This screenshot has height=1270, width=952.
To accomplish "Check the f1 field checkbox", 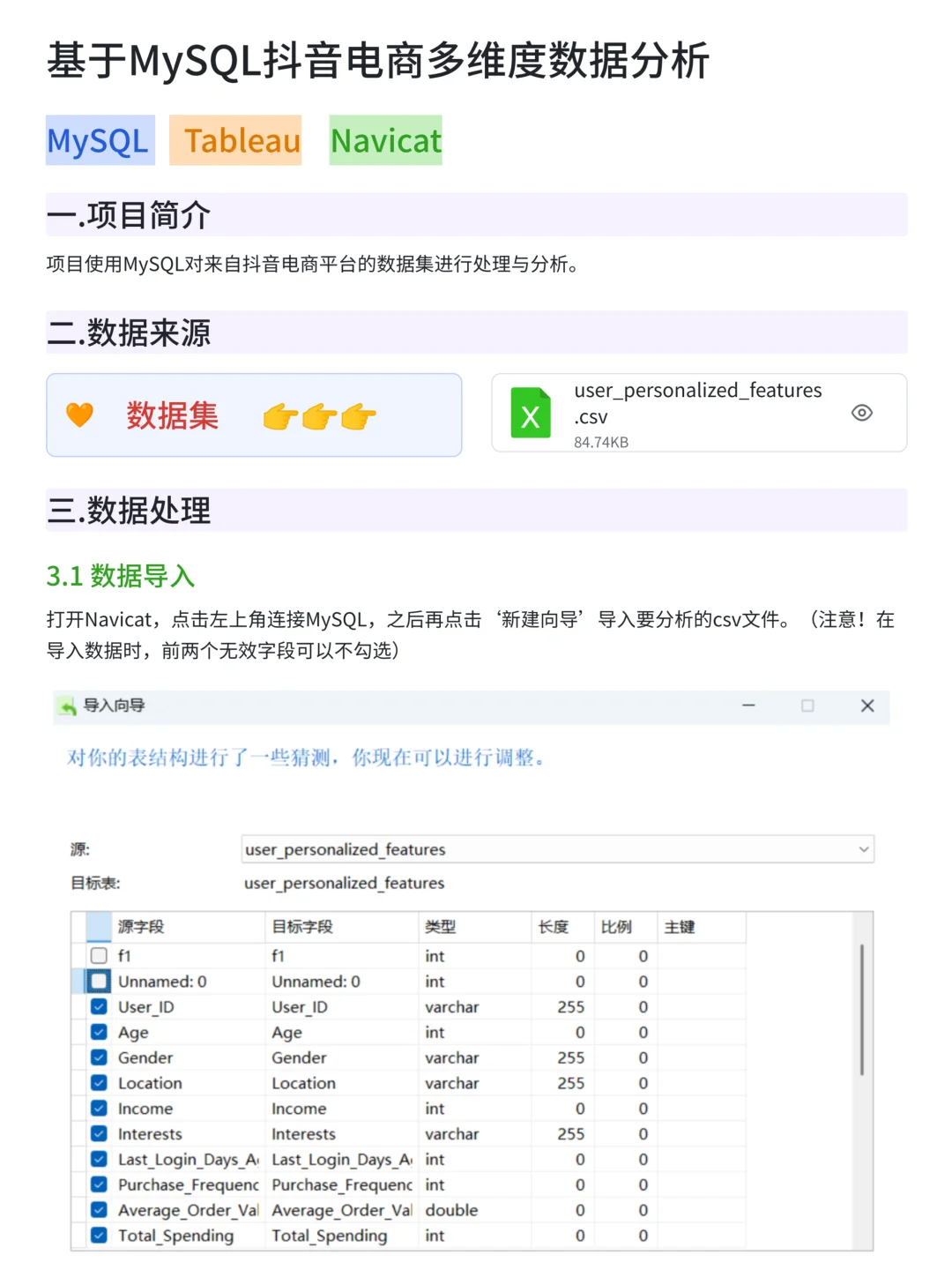I will (x=99, y=955).
